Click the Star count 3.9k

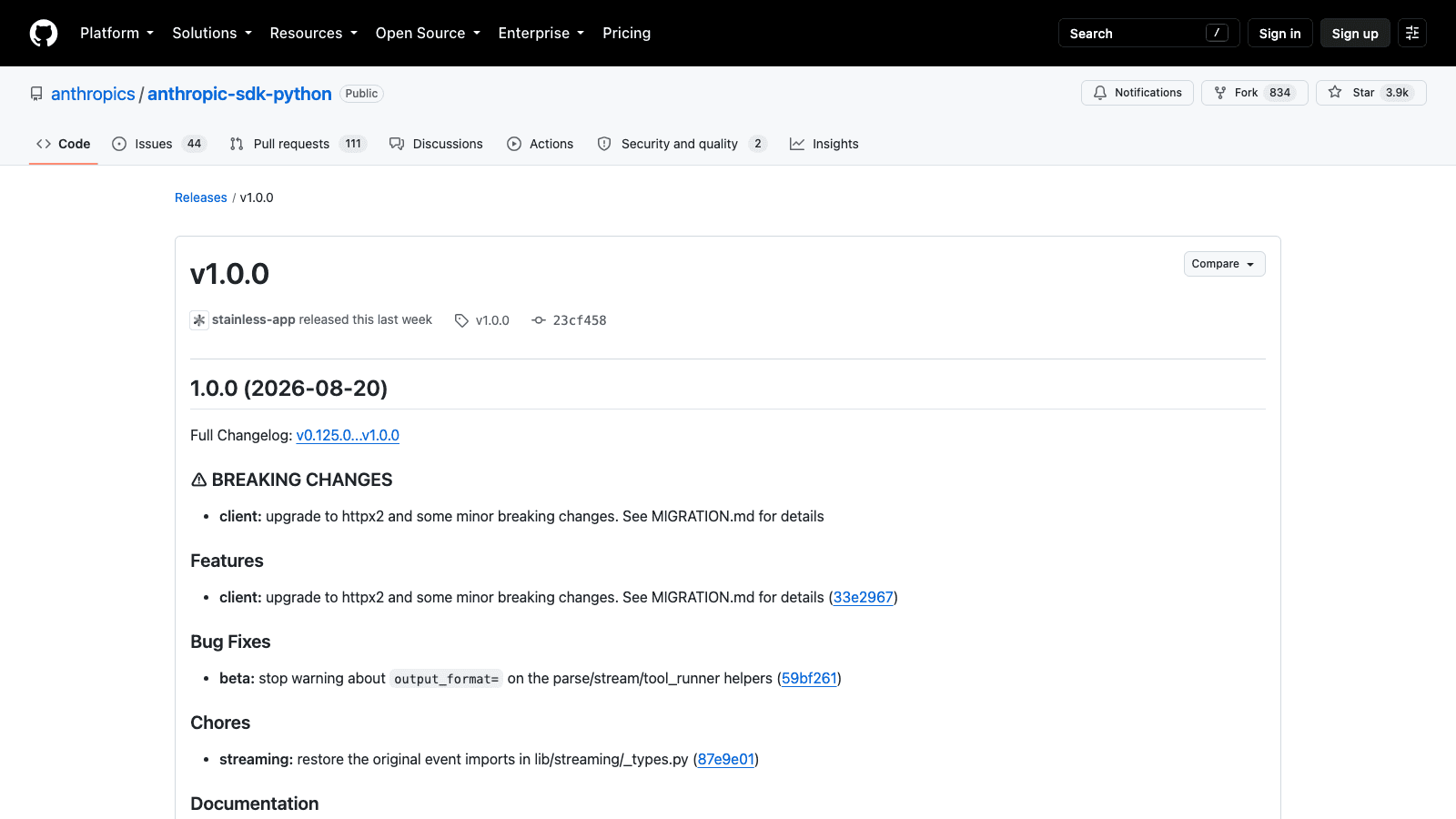point(1397,93)
